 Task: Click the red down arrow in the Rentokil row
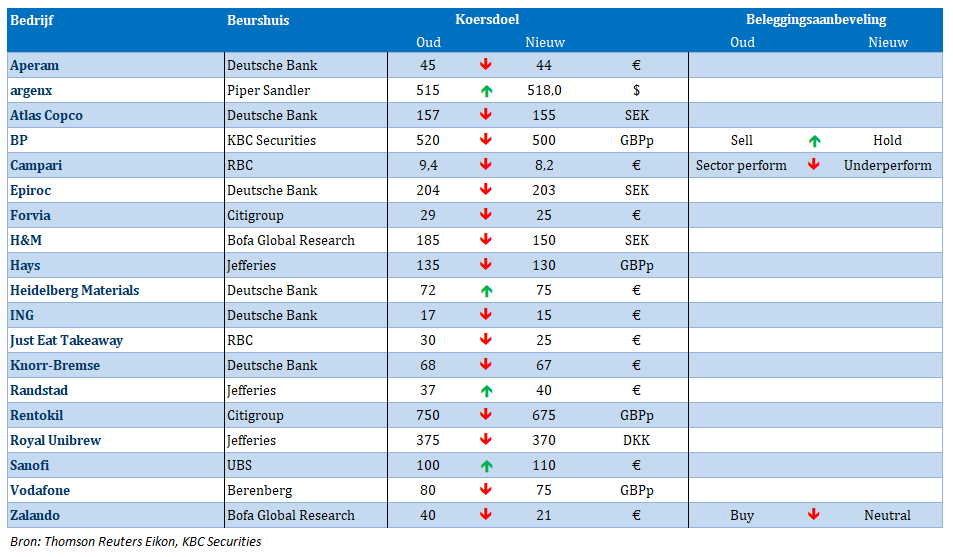point(486,414)
